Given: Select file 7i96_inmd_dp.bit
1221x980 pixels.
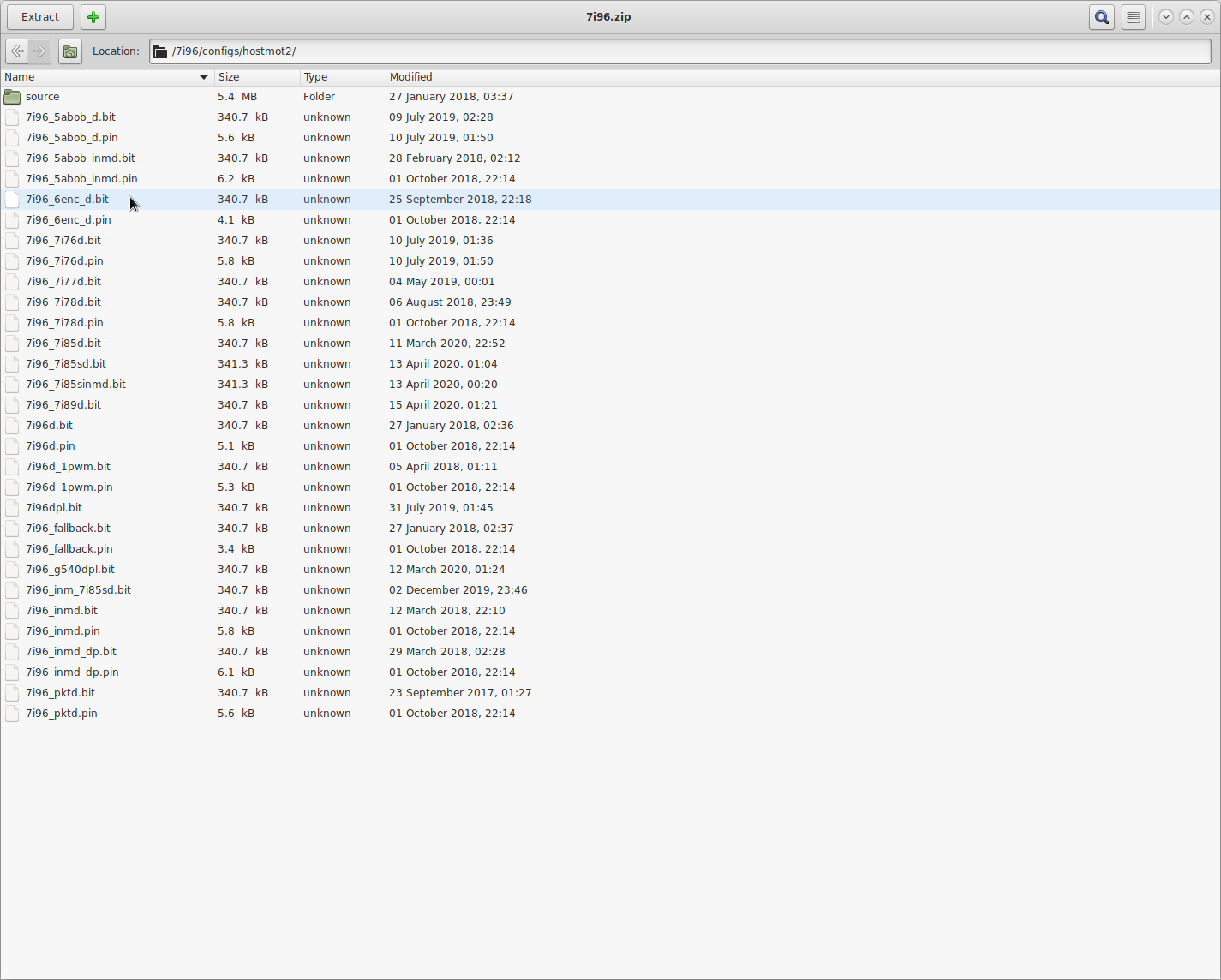Looking at the screenshot, I should pos(71,652).
